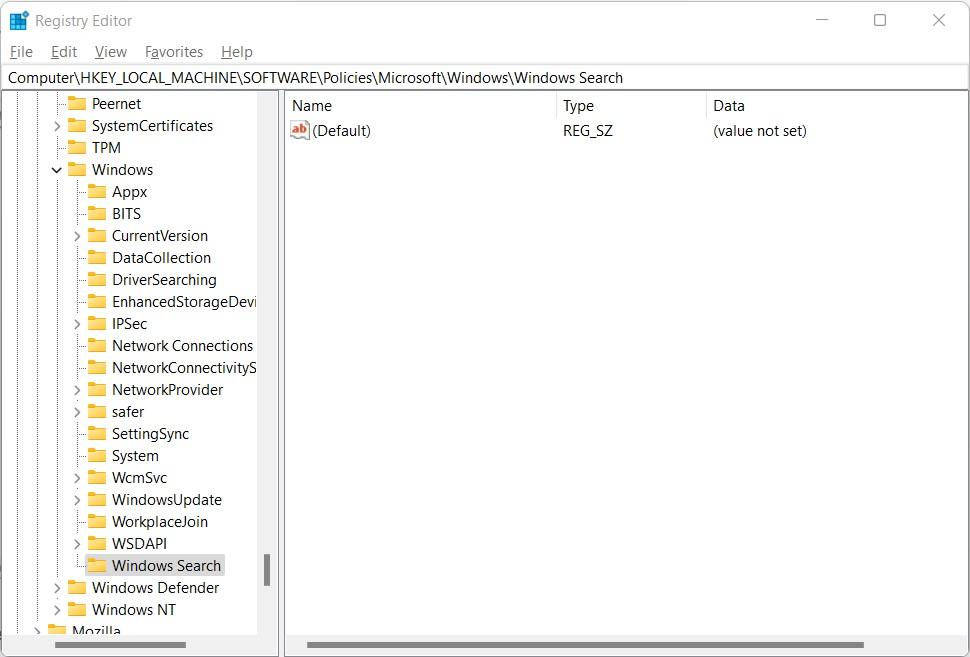Click the Data column header
Image resolution: width=970 pixels, height=657 pixels.
coord(837,106)
